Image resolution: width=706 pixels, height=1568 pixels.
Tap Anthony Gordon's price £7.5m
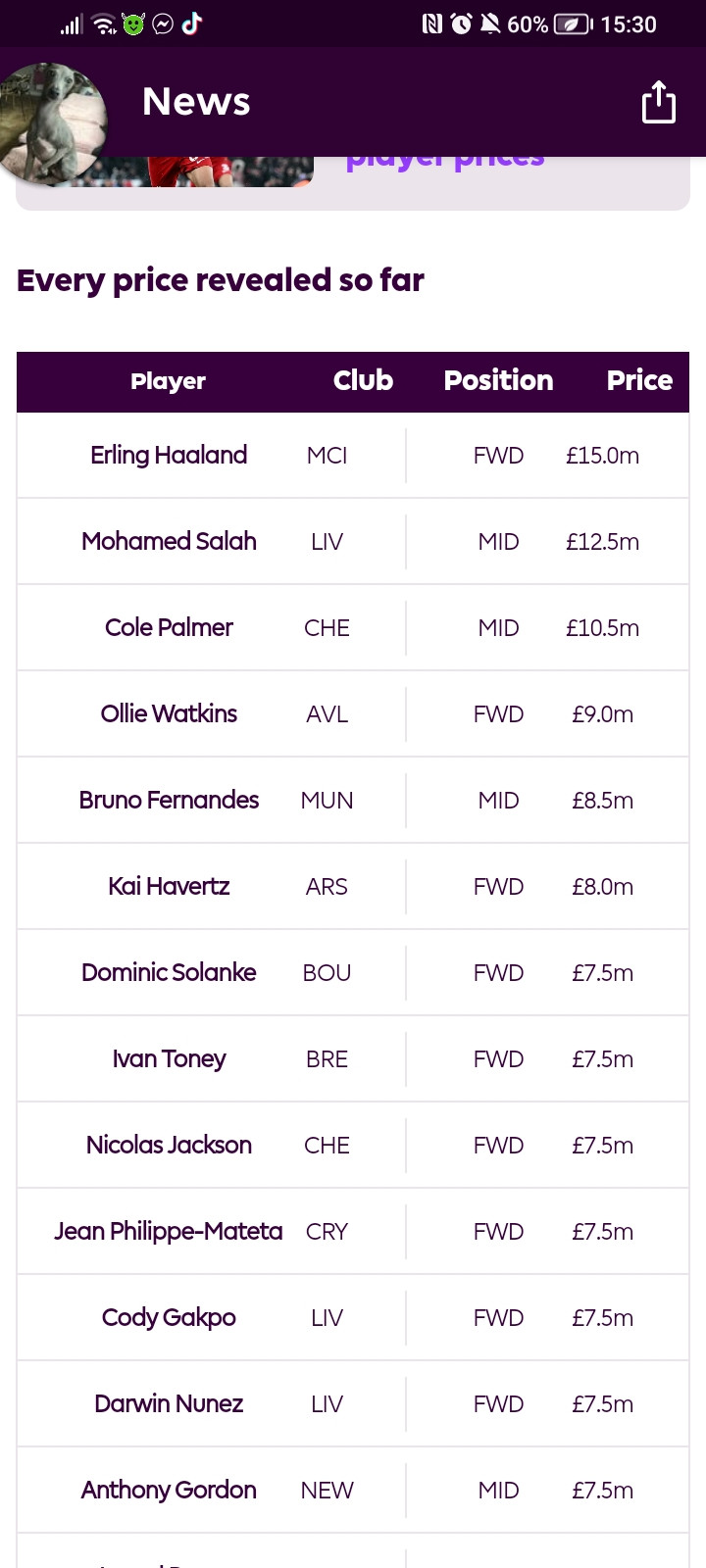tap(602, 1490)
